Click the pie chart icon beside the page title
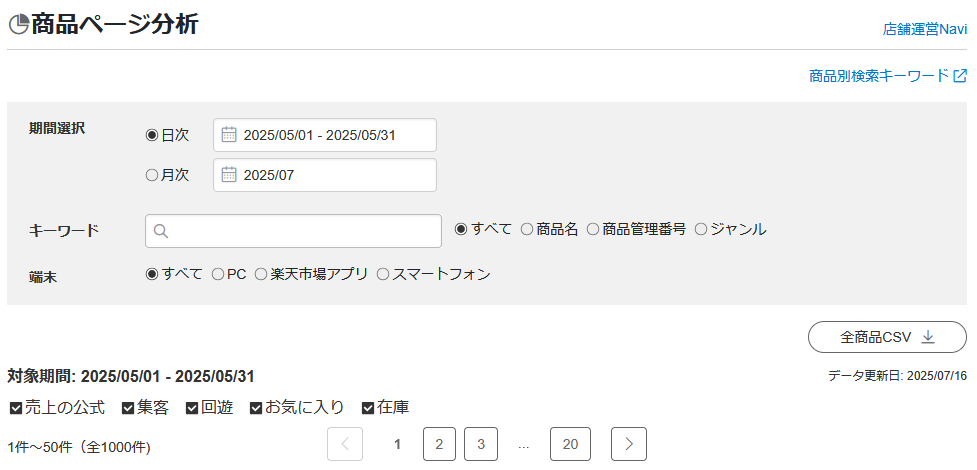The height and width of the screenshot is (470, 977). point(18,26)
